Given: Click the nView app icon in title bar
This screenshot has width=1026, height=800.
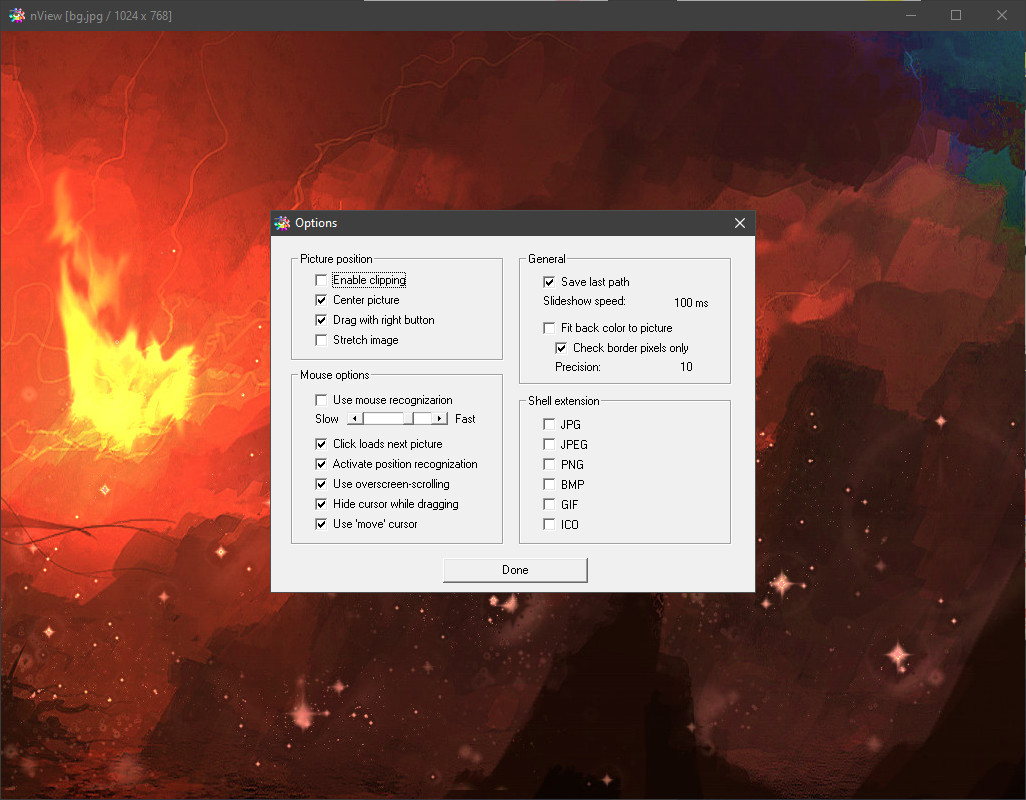Looking at the screenshot, I should (x=17, y=15).
